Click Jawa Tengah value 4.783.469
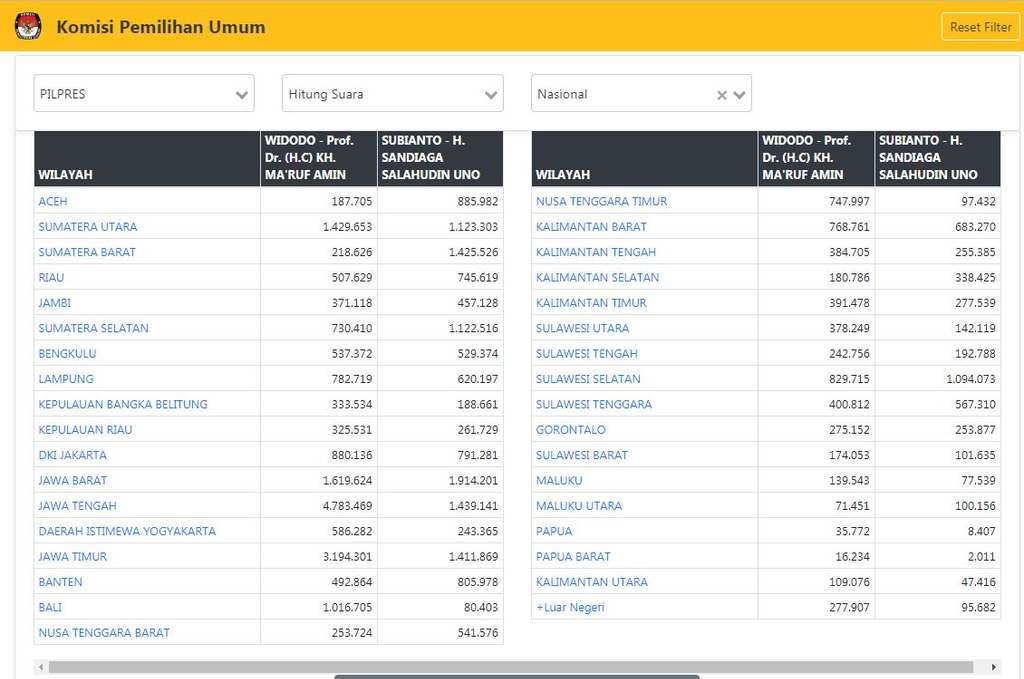Viewport: 1024px width, 679px height. [347, 506]
